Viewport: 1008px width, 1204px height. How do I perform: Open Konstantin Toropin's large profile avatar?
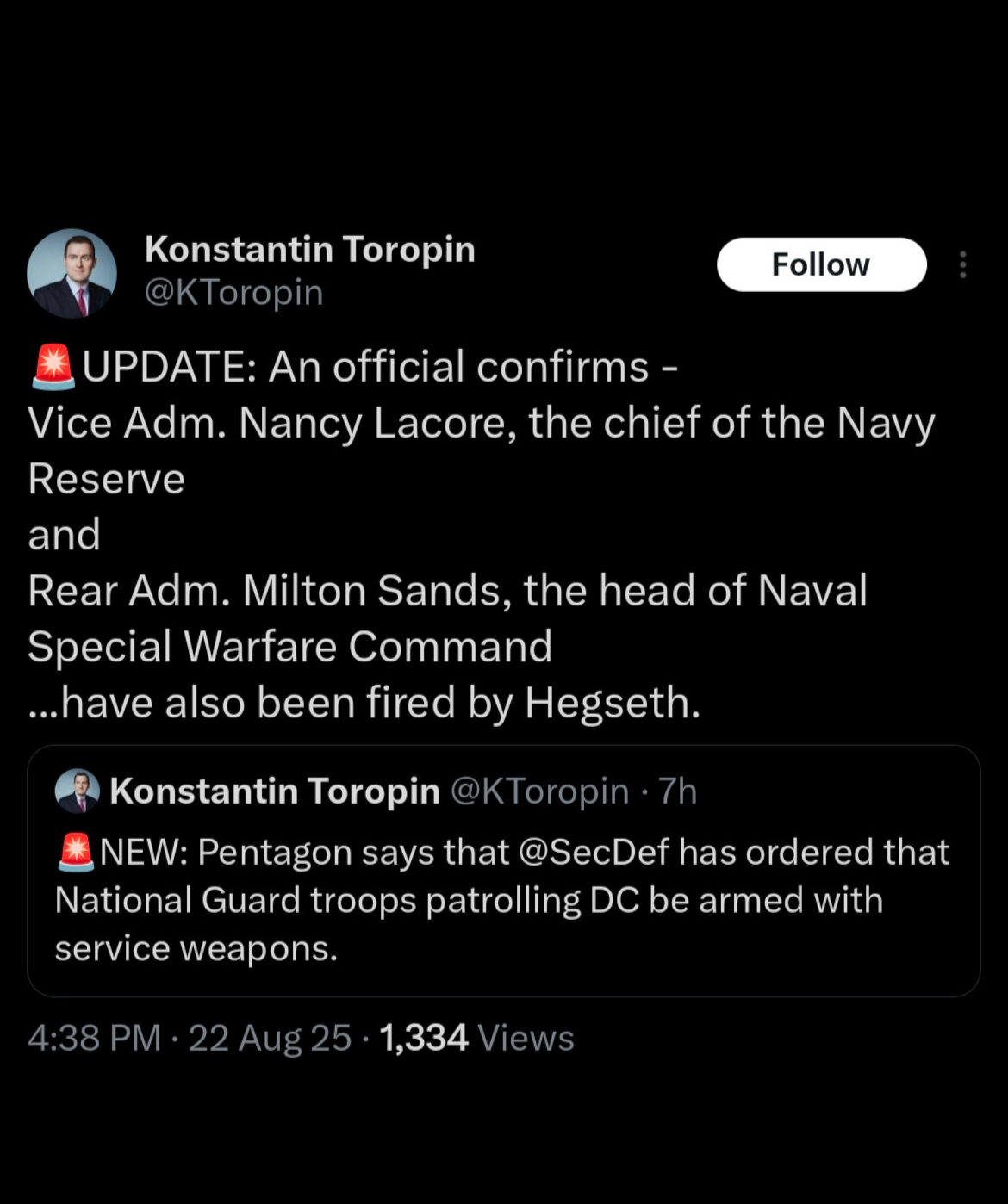point(72,273)
